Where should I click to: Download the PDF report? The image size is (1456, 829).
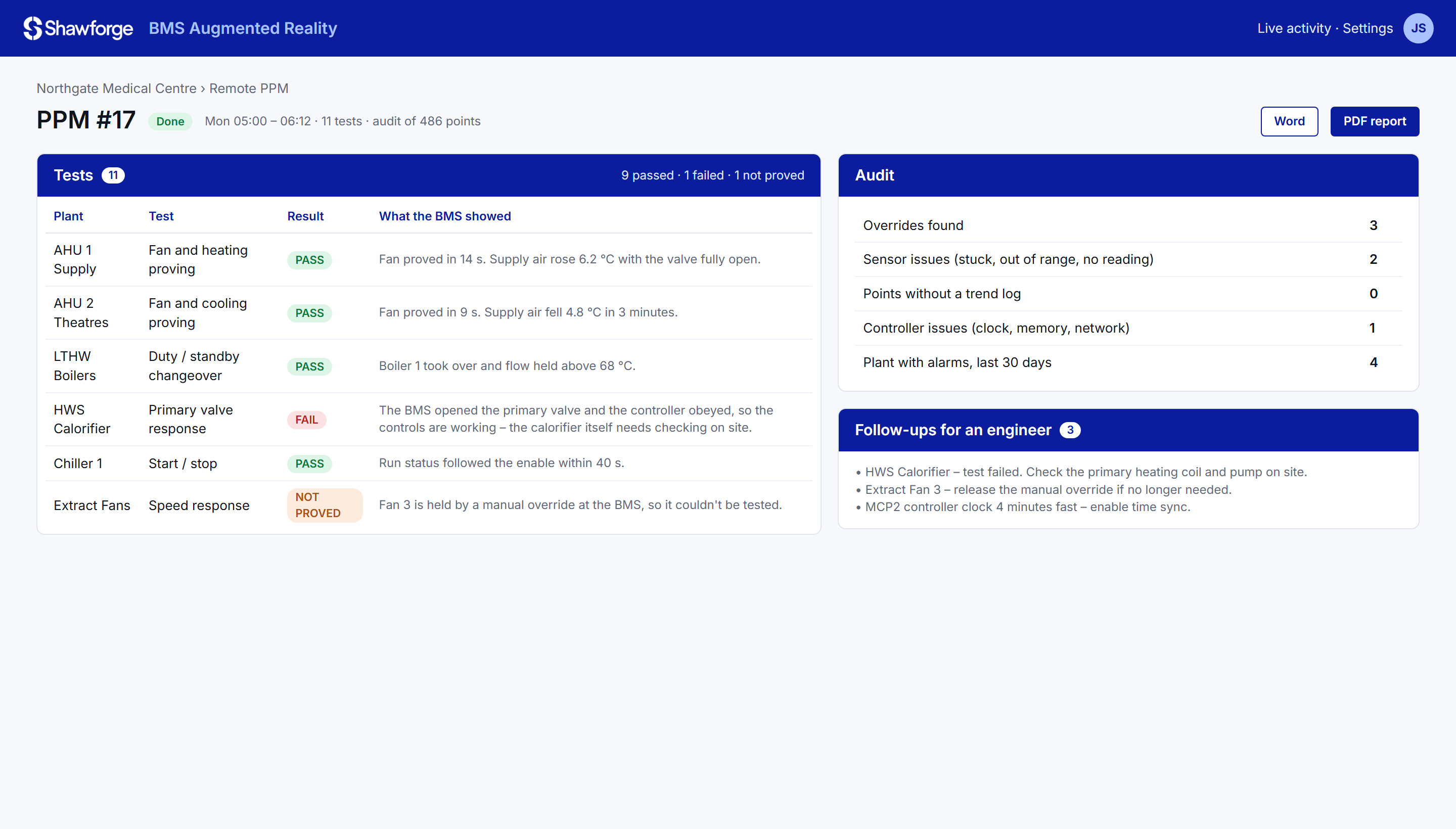pyautogui.click(x=1374, y=121)
